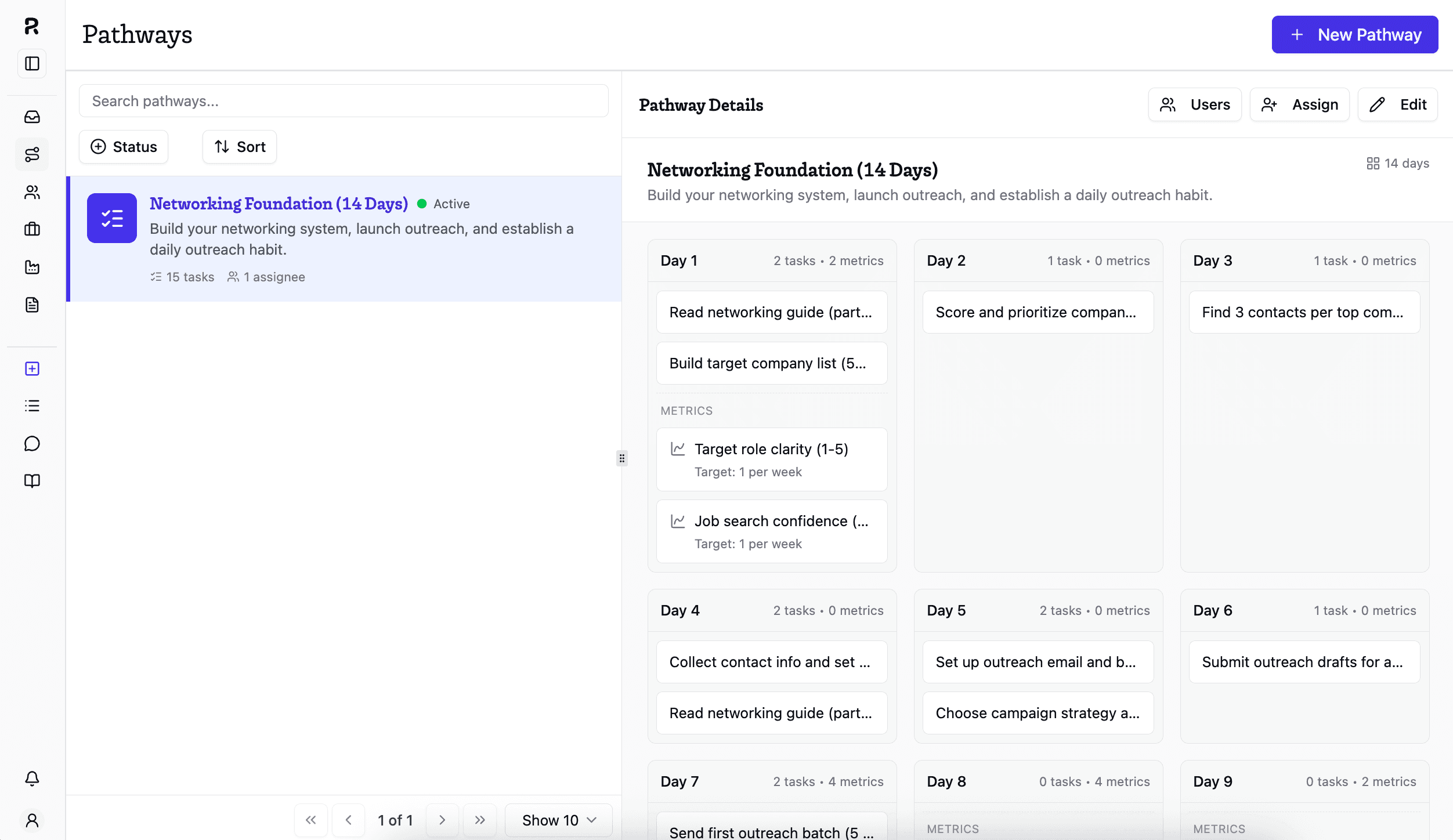Click the panel resize divider handle

pos(621,458)
